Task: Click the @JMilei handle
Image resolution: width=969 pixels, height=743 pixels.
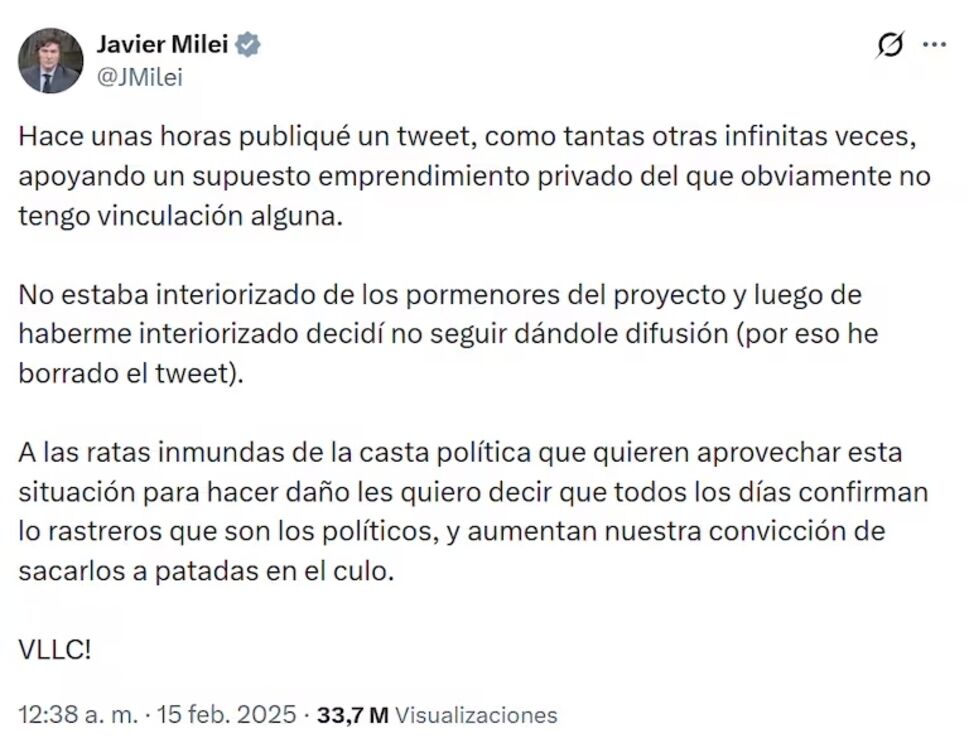Action: [x=139, y=73]
